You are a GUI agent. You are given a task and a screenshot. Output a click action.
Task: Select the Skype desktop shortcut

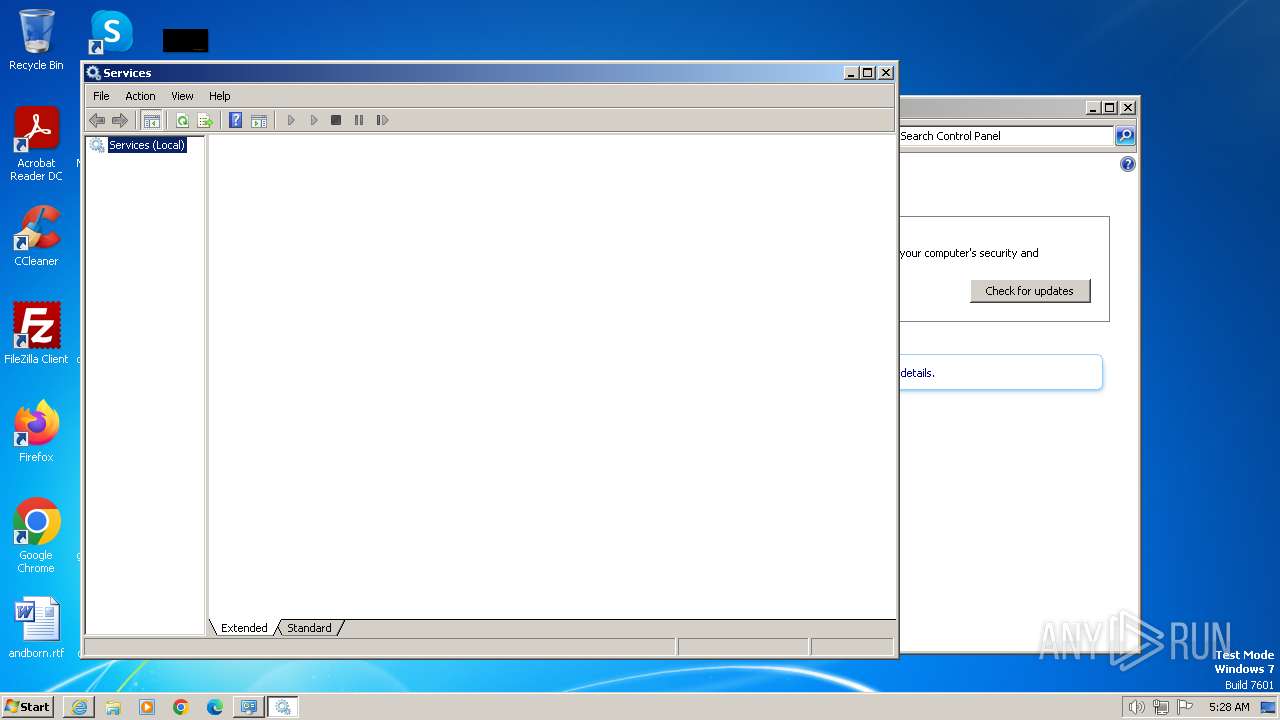pyautogui.click(x=111, y=32)
